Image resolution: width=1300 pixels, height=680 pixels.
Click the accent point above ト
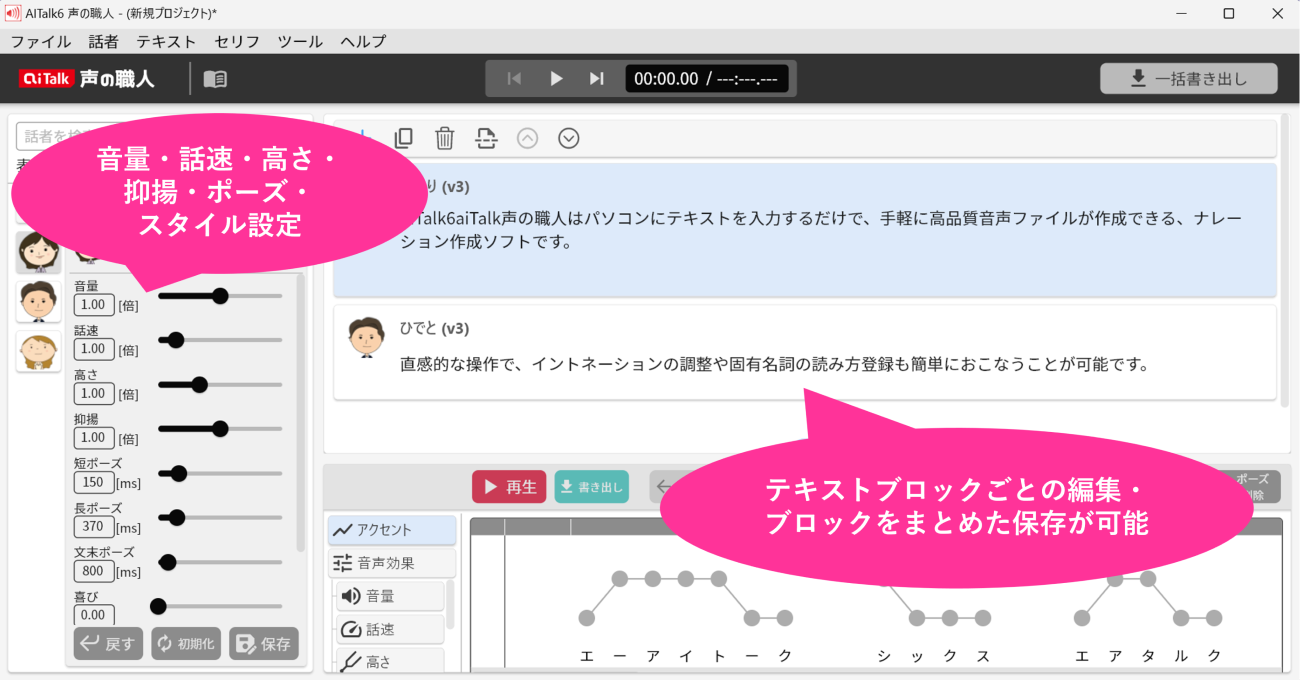point(718,578)
